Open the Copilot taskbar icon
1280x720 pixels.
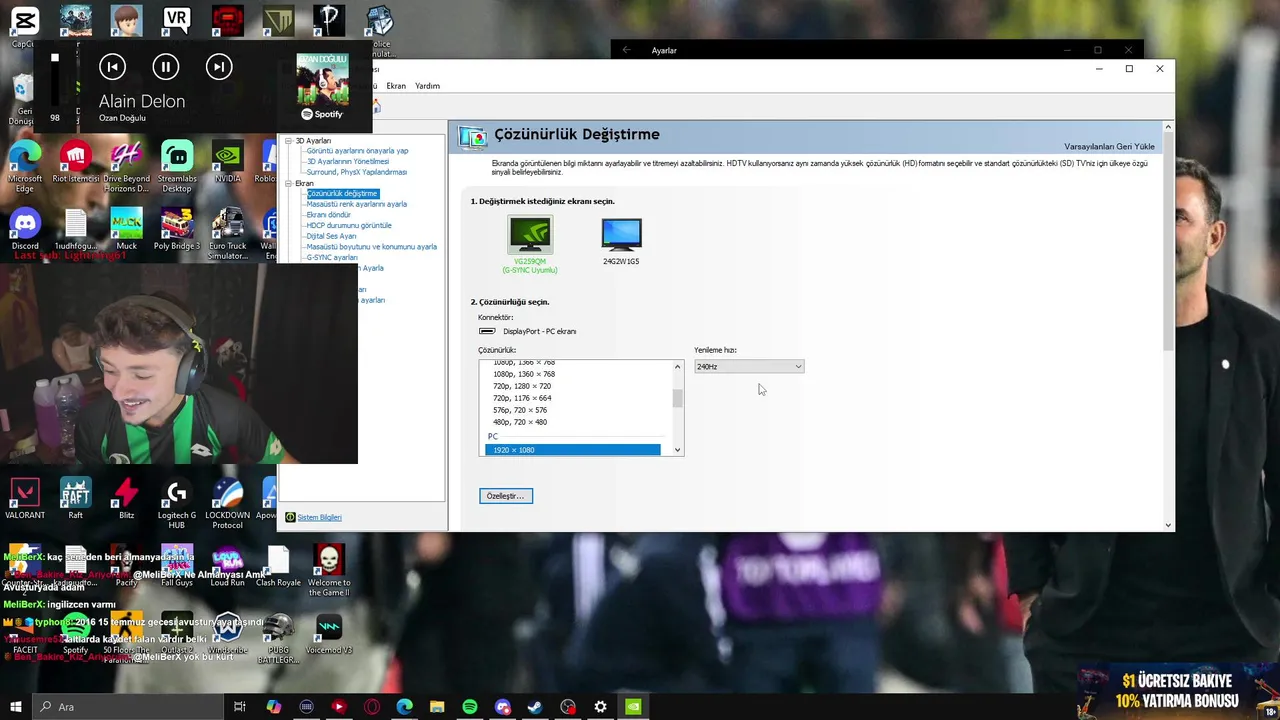coord(273,707)
